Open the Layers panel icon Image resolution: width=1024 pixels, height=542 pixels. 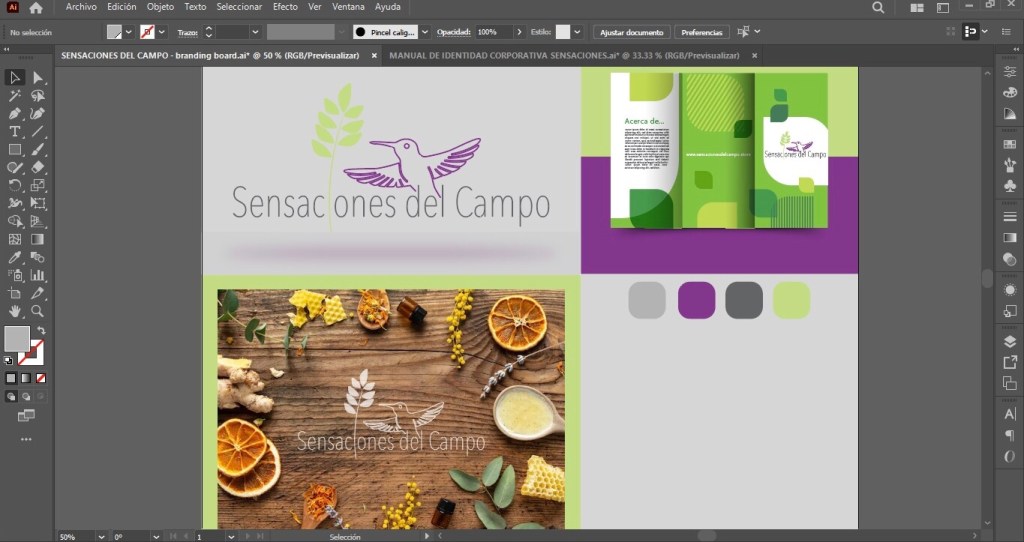pos(1009,341)
